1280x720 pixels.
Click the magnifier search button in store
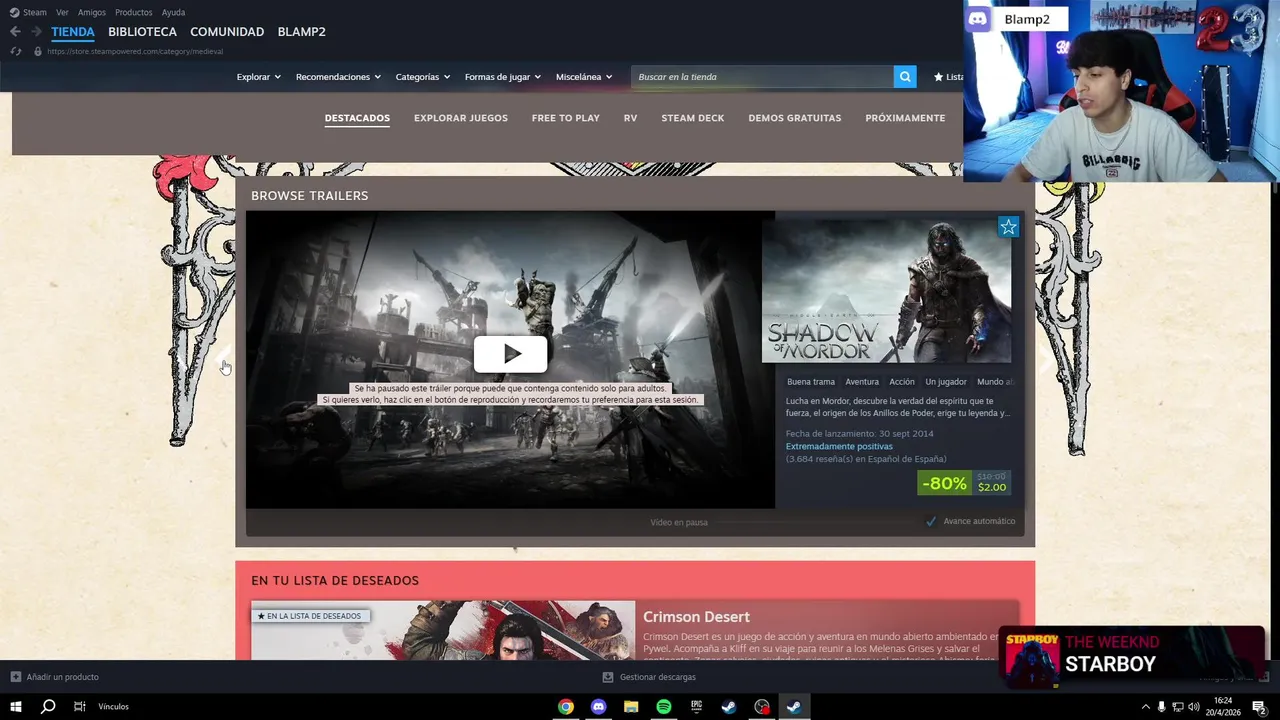click(x=905, y=77)
